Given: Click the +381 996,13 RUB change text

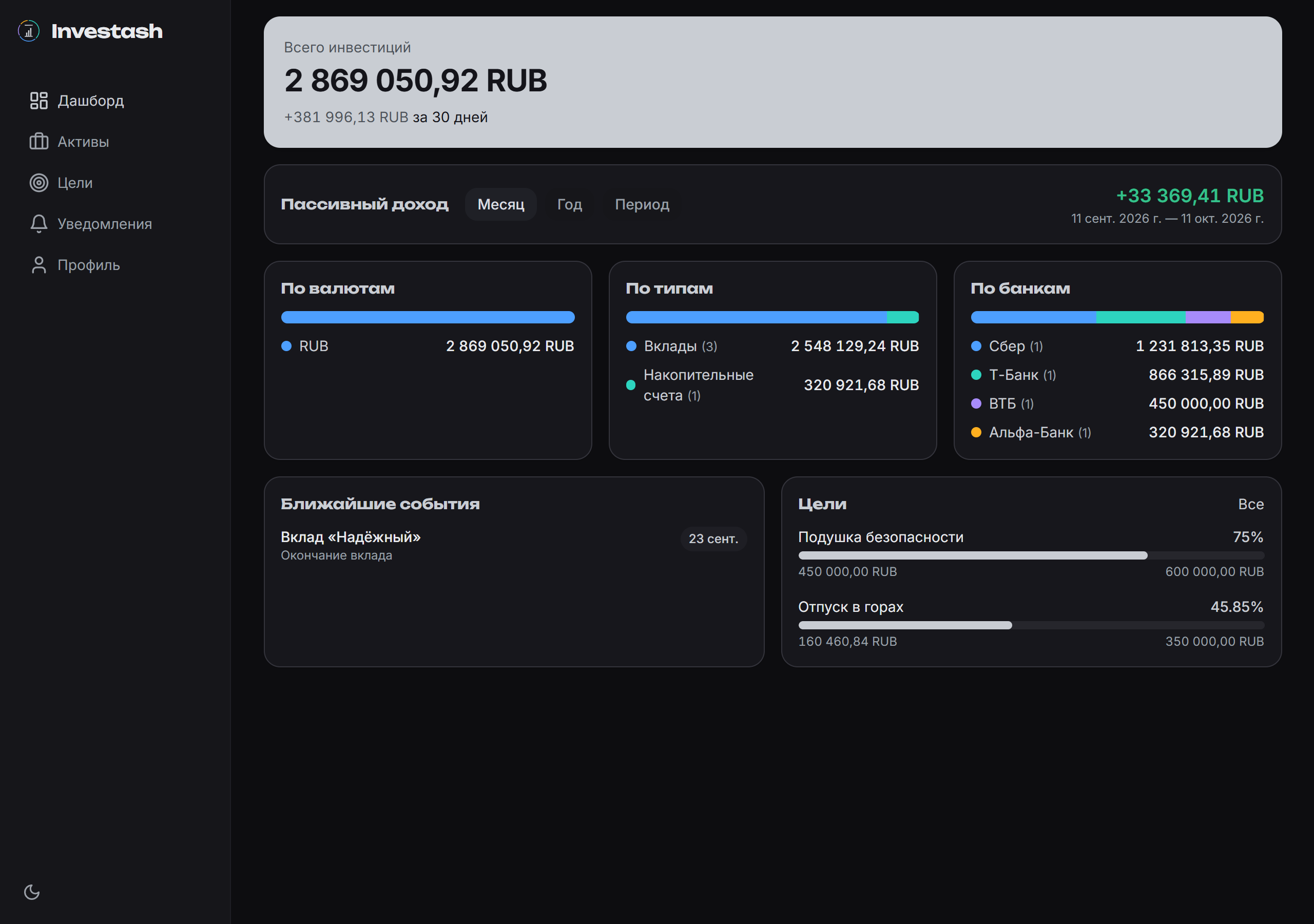Looking at the screenshot, I should pyautogui.click(x=346, y=118).
